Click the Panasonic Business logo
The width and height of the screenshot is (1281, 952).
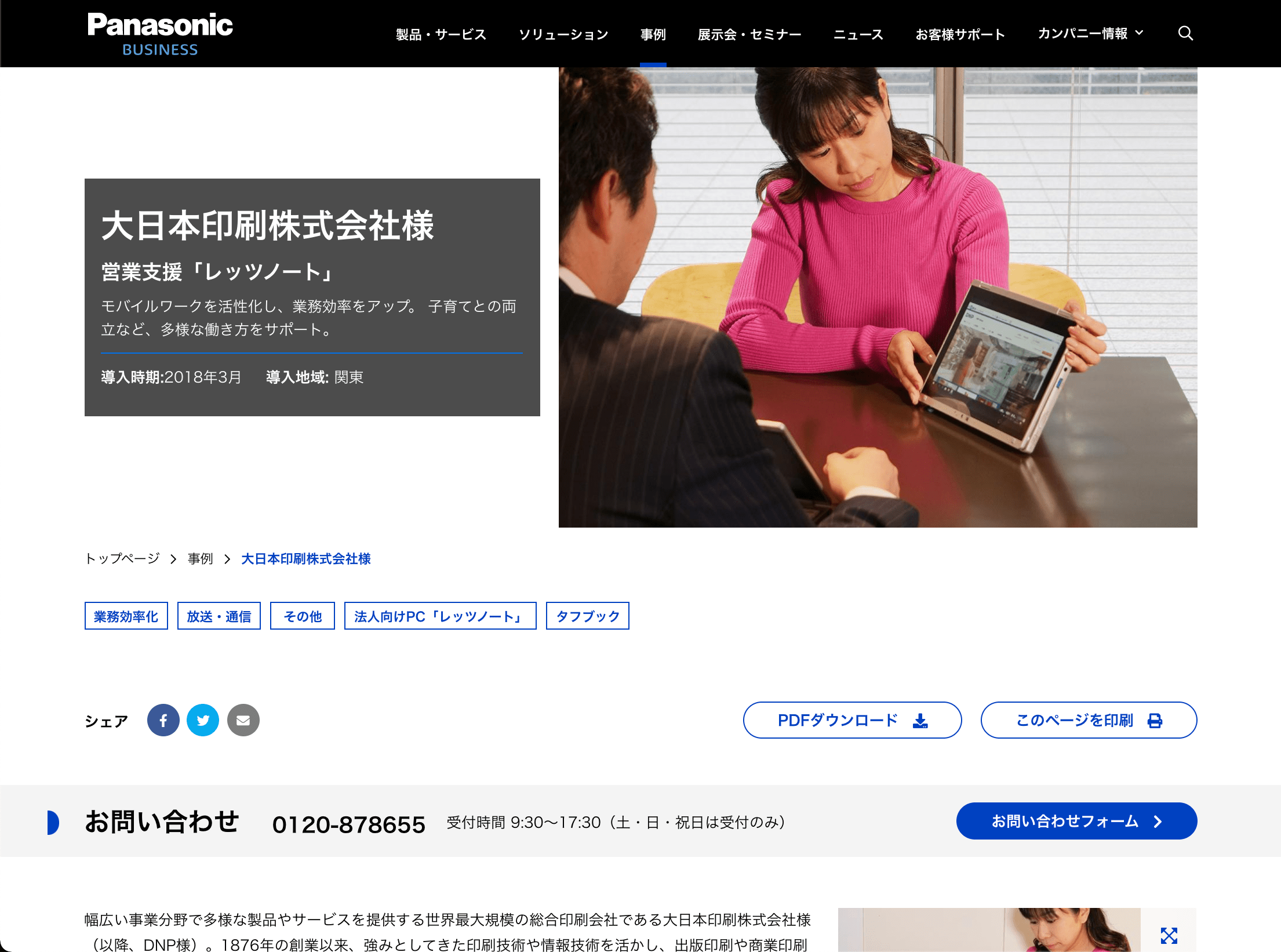click(160, 34)
